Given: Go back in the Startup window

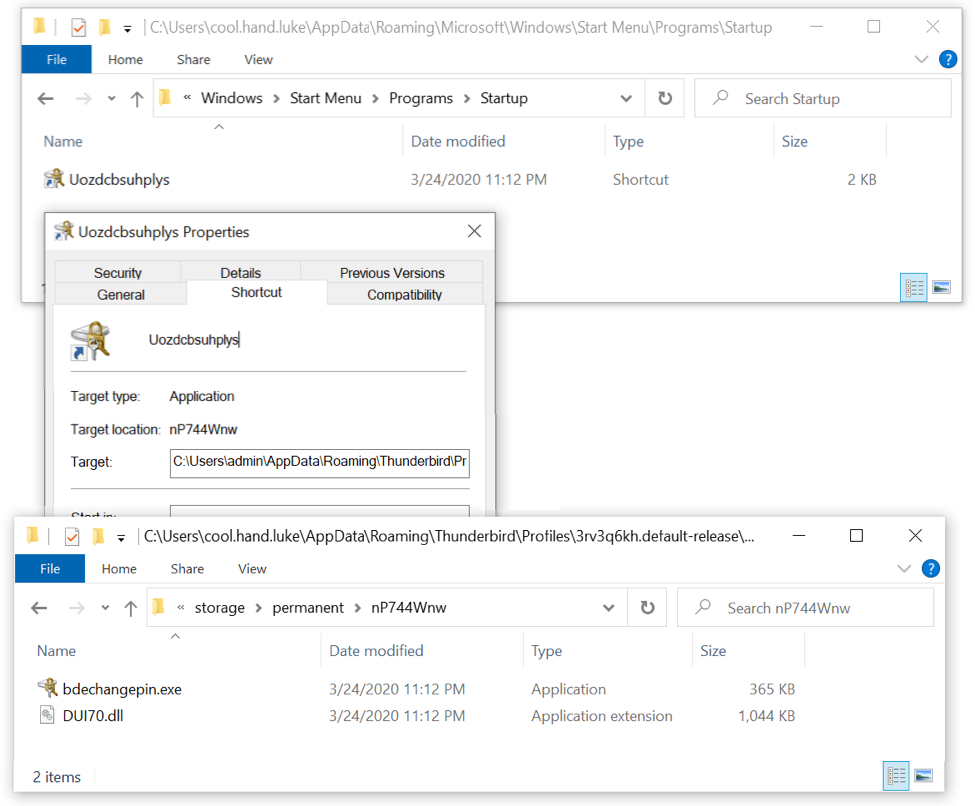Looking at the screenshot, I should tap(45, 98).
